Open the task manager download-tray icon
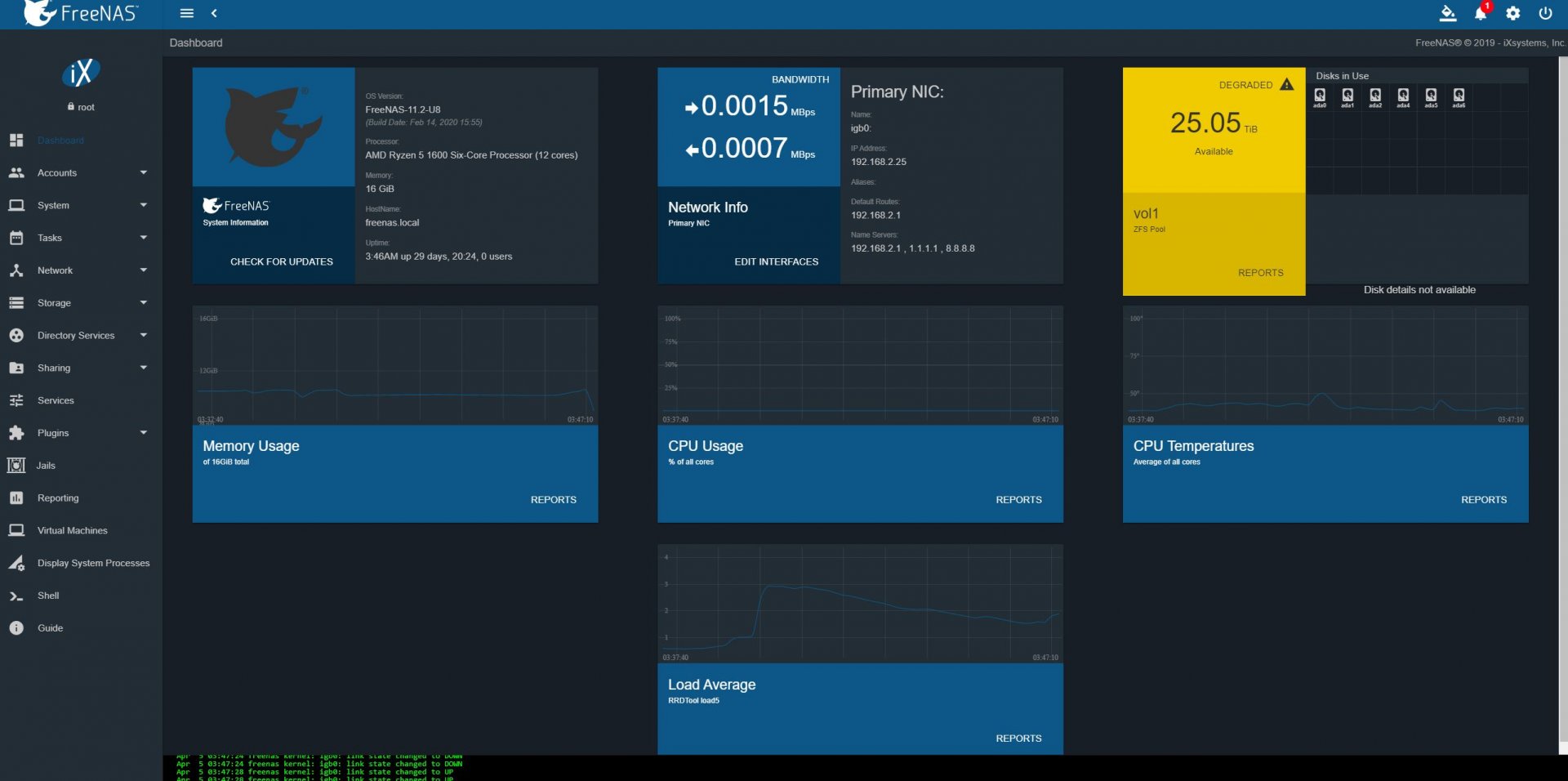Image resolution: width=1568 pixels, height=781 pixels. tap(1448, 13)
